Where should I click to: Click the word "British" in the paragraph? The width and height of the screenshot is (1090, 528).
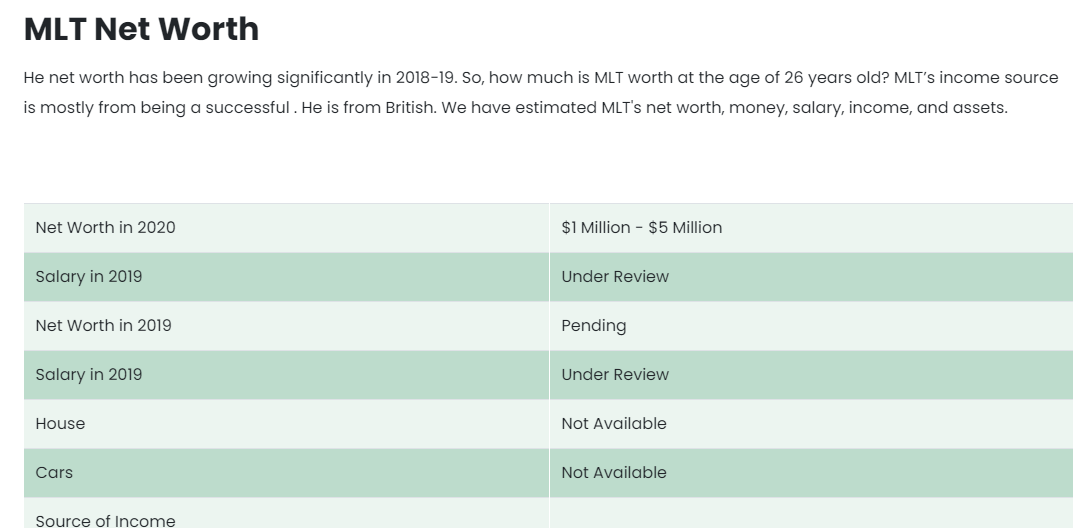pos(409,108)
